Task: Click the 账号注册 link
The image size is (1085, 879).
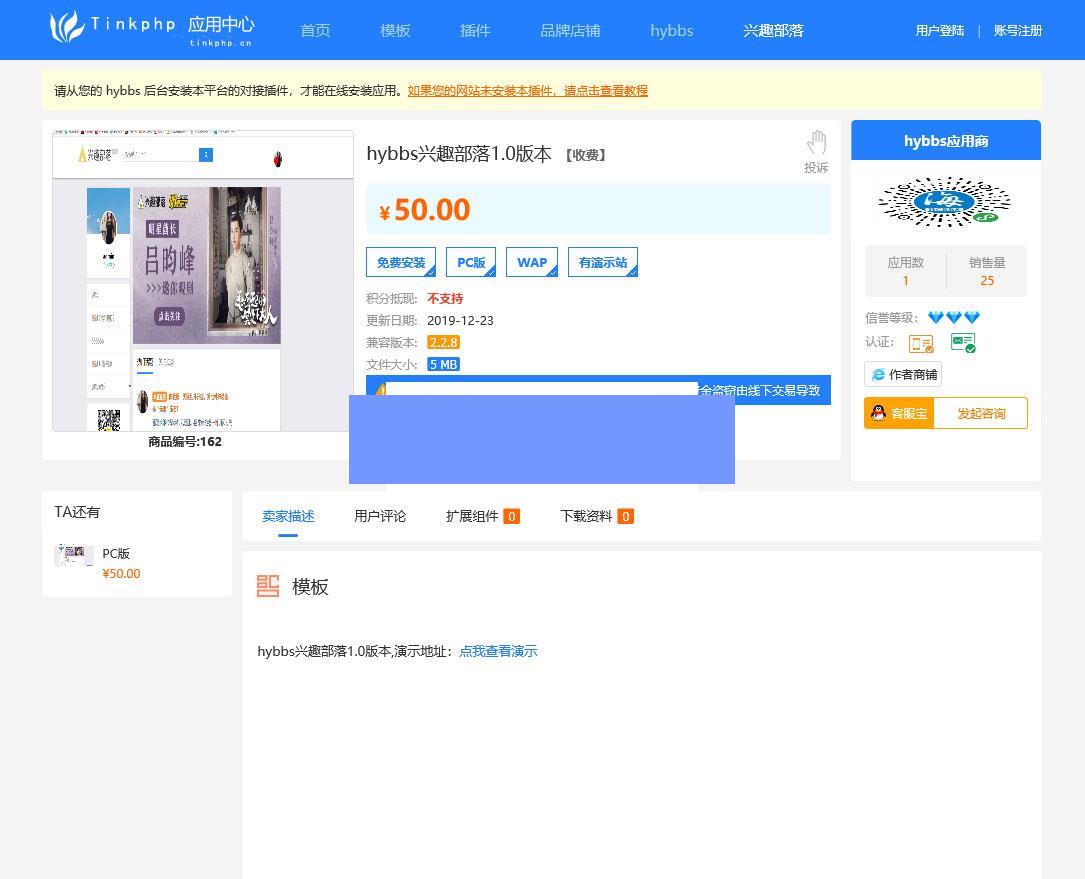Action: (x=1018, y=30)
